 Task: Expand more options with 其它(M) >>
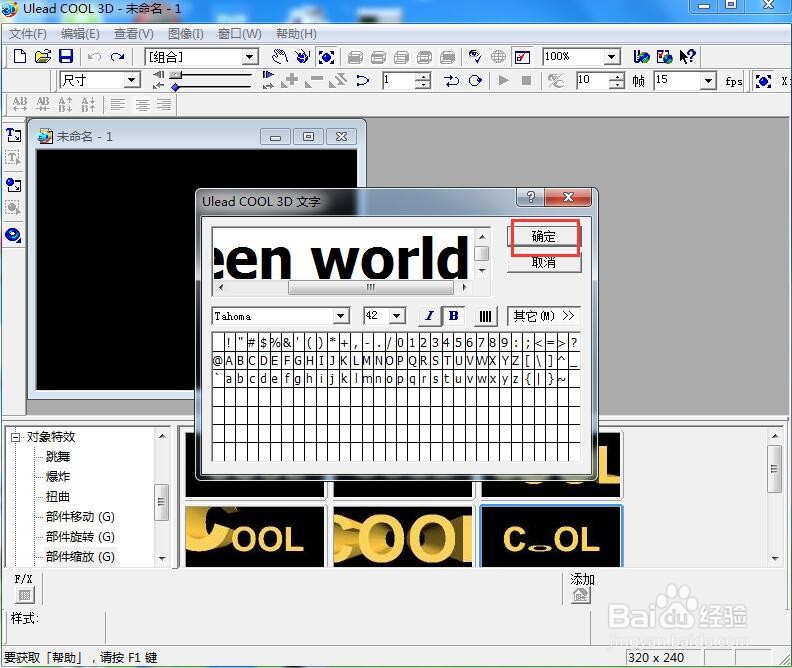click(543, 316)
